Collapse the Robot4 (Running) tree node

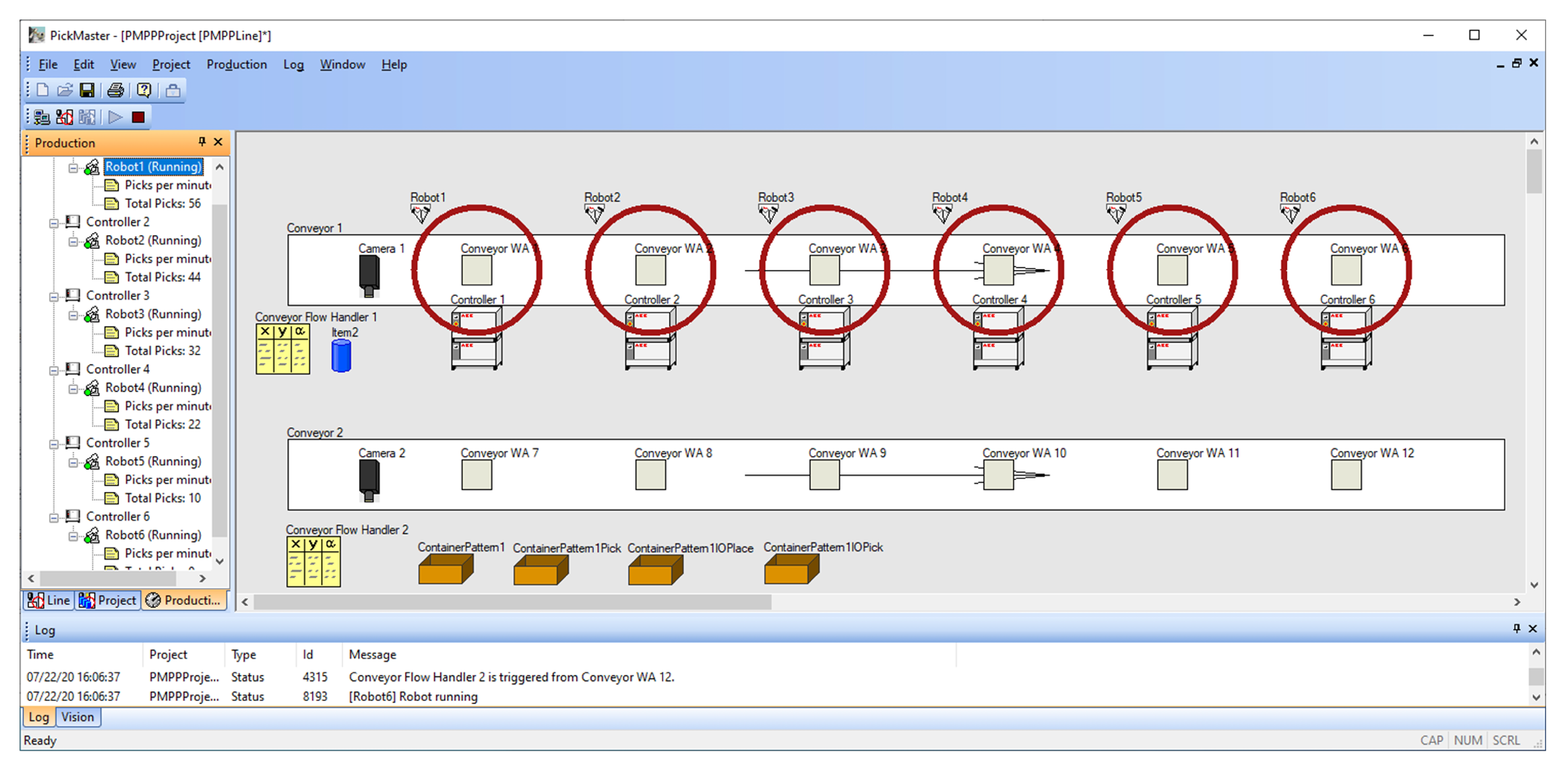73,388
